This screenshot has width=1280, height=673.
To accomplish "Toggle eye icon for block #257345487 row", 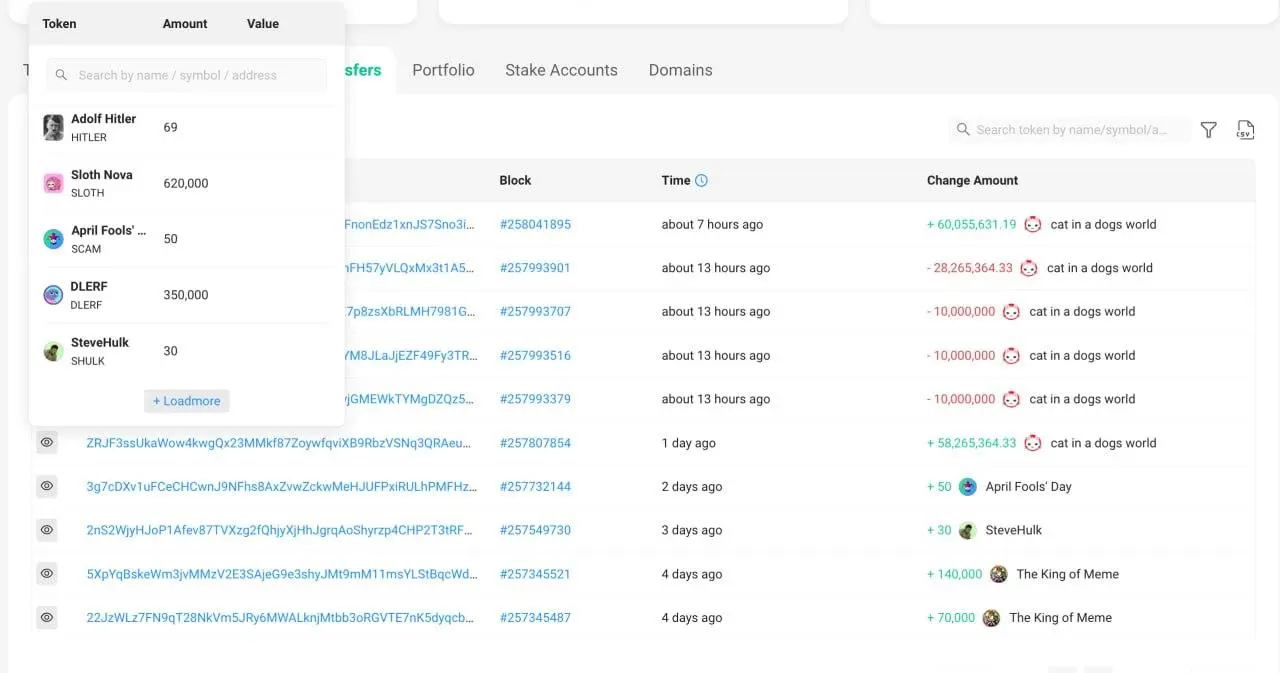I will tap(47, 618).
